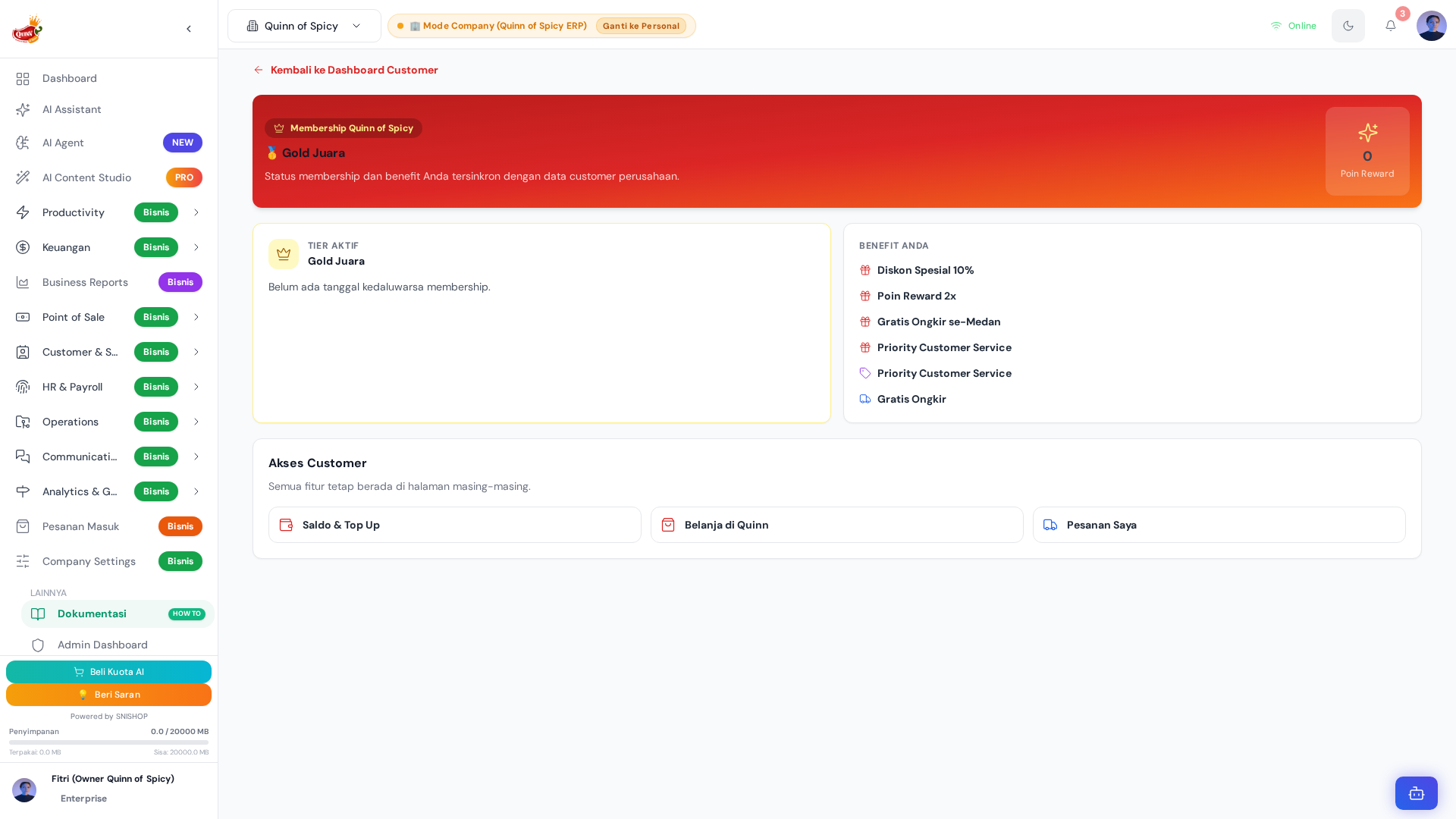Click the Beri Saran button
The height and width of the screenshot is (819, 1456).
coord(108,695)
